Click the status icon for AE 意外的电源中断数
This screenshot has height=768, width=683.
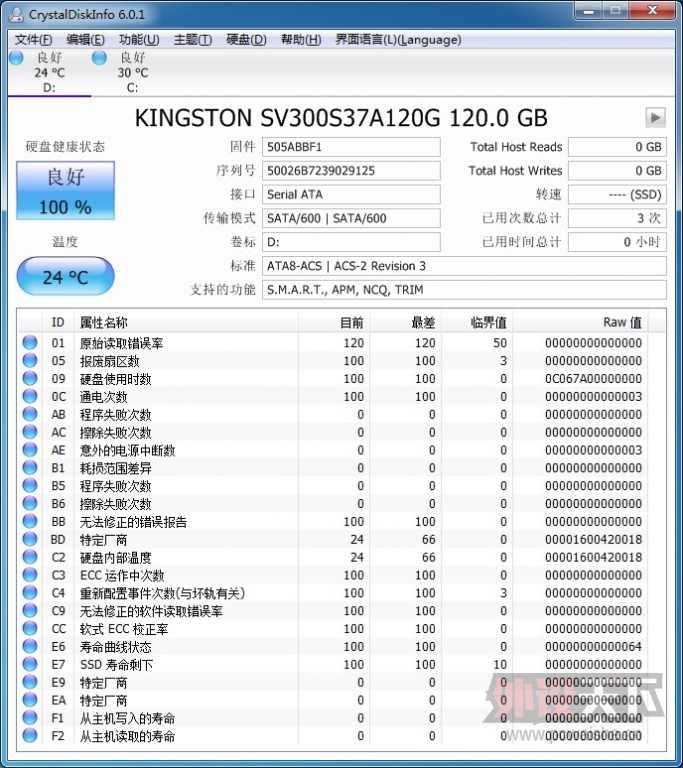(30, 450)
